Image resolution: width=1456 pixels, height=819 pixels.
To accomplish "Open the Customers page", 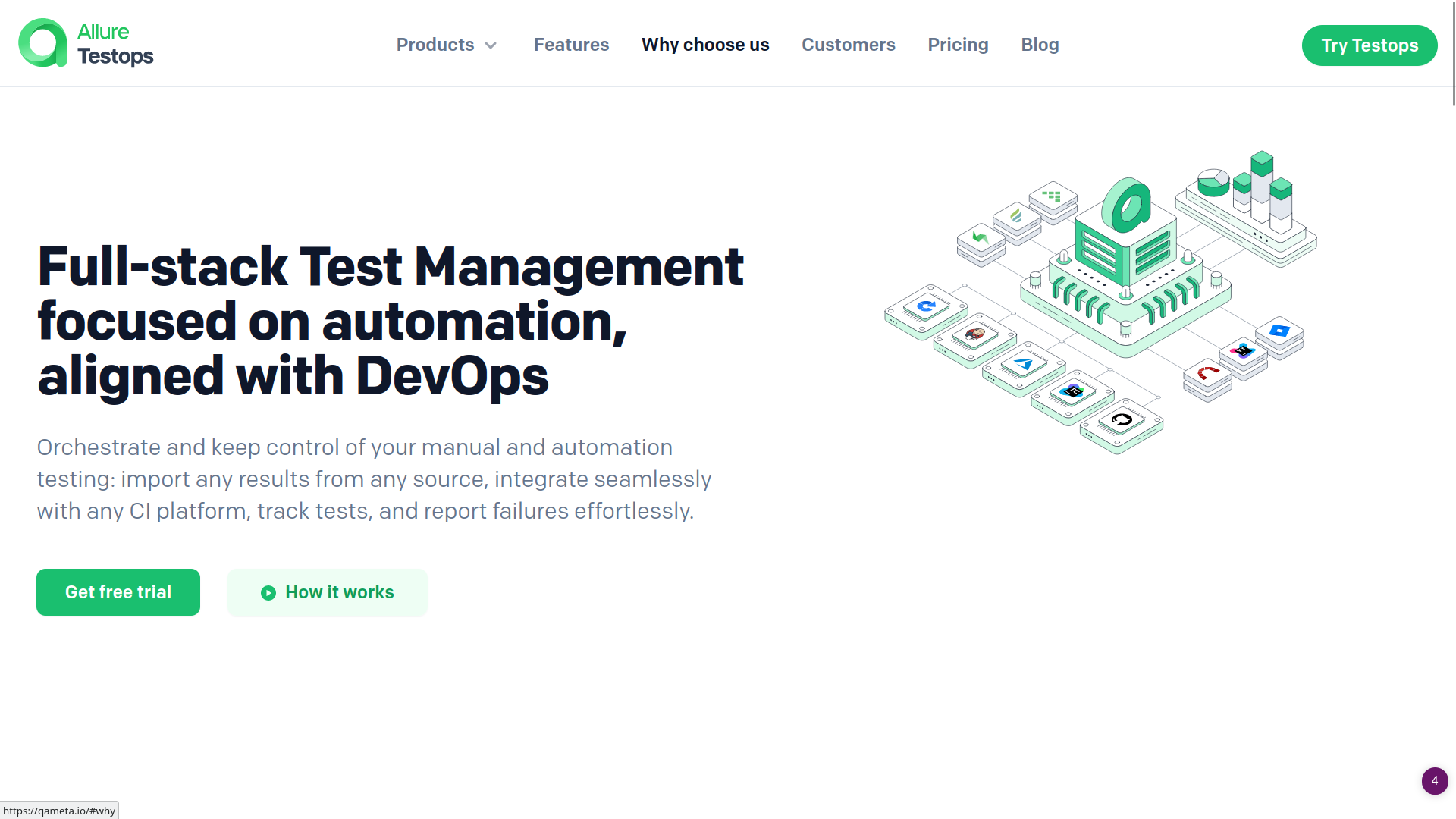I will pos(848,45).
